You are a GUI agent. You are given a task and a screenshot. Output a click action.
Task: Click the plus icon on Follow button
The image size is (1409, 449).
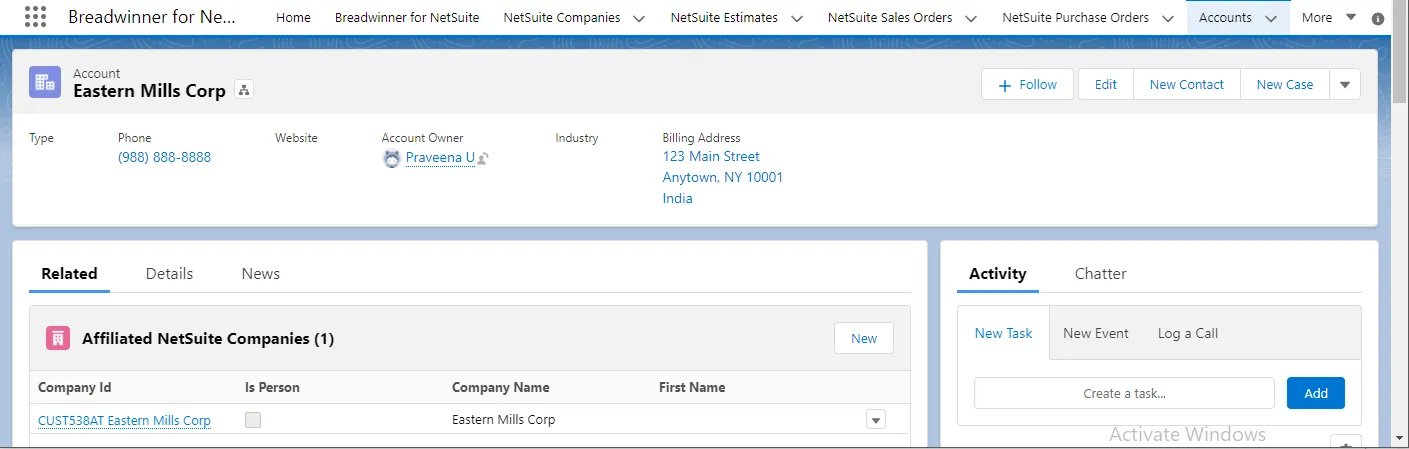[1005, 85]
